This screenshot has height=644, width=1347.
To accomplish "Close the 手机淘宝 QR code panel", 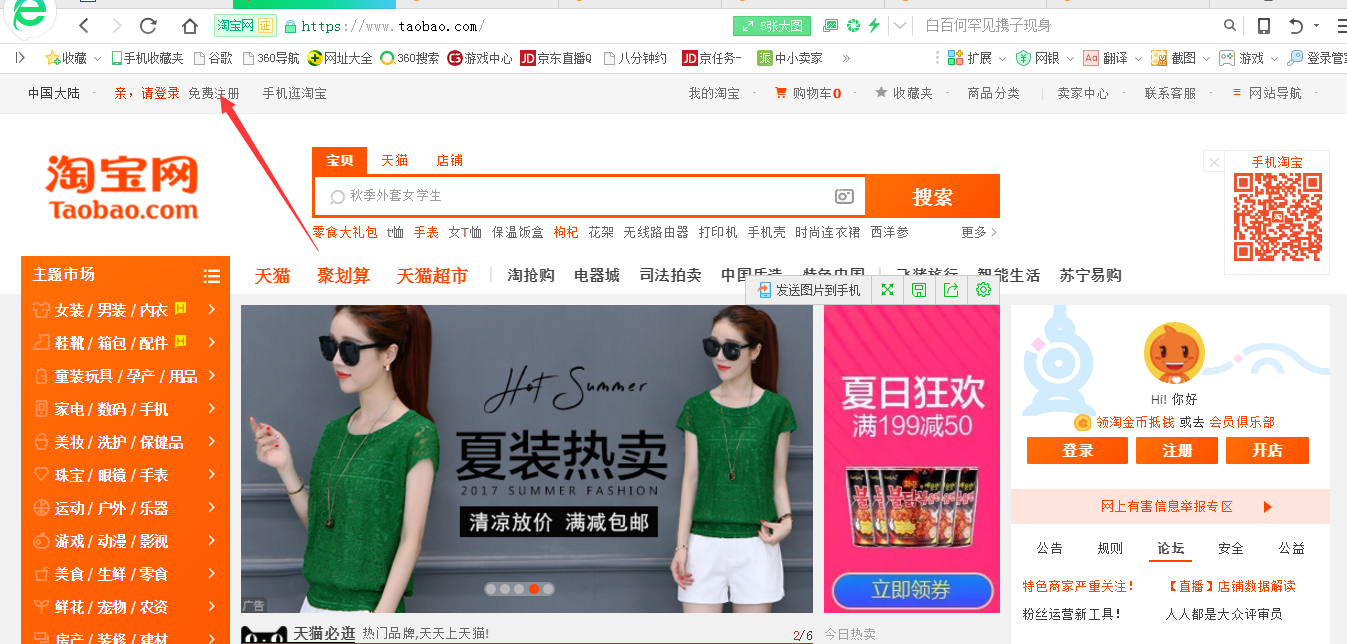I will tap(1213, 162).
